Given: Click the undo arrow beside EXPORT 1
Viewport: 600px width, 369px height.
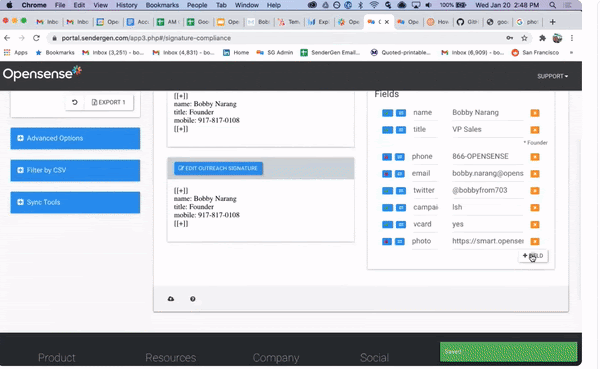Looking at the screenshot, I should pyautogui.click(x=75, y=102).
